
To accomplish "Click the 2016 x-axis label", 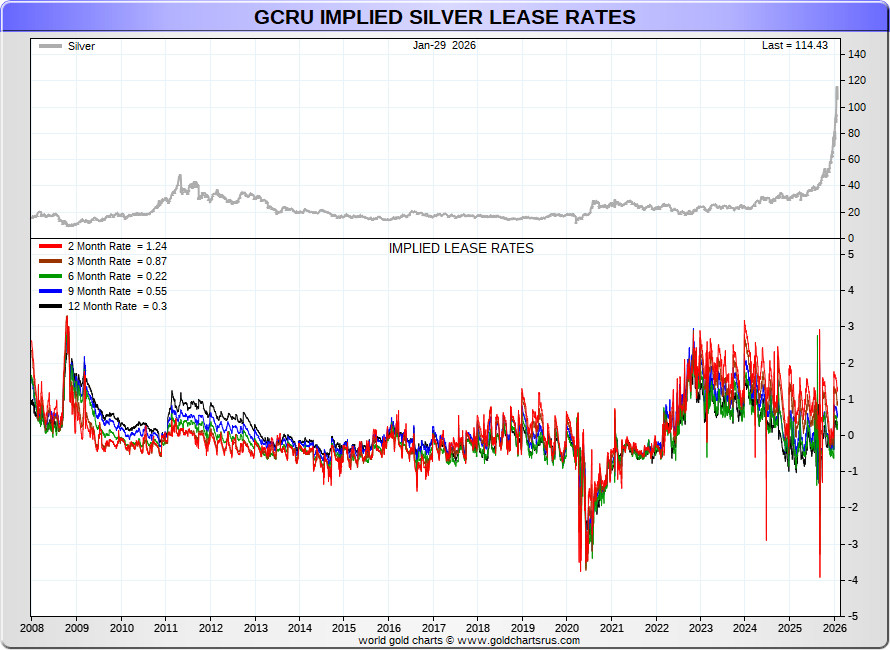I will click(389, 628).
